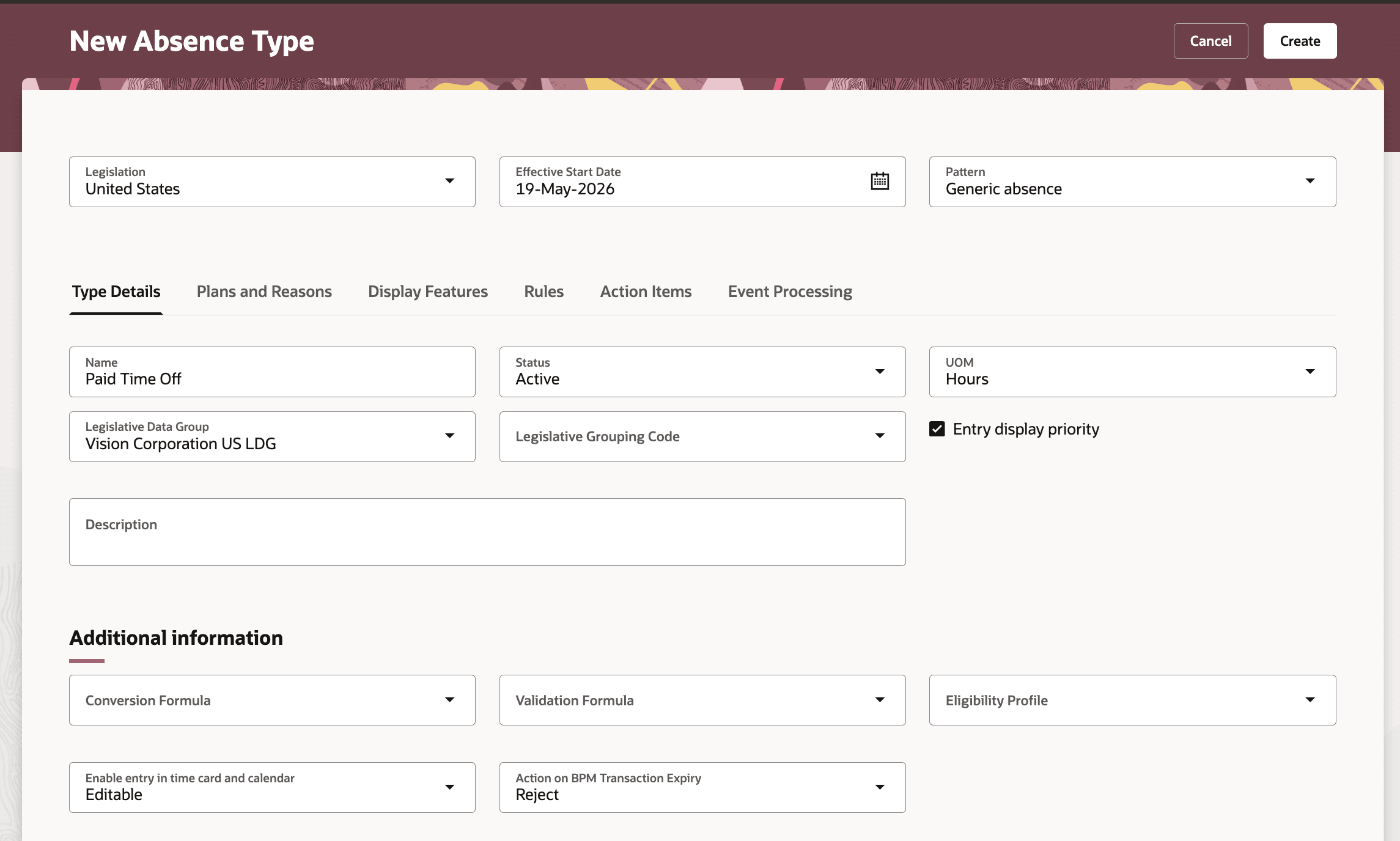Click the Create button
Viewport: 1400px width, 841px height.
[1300, 41]
